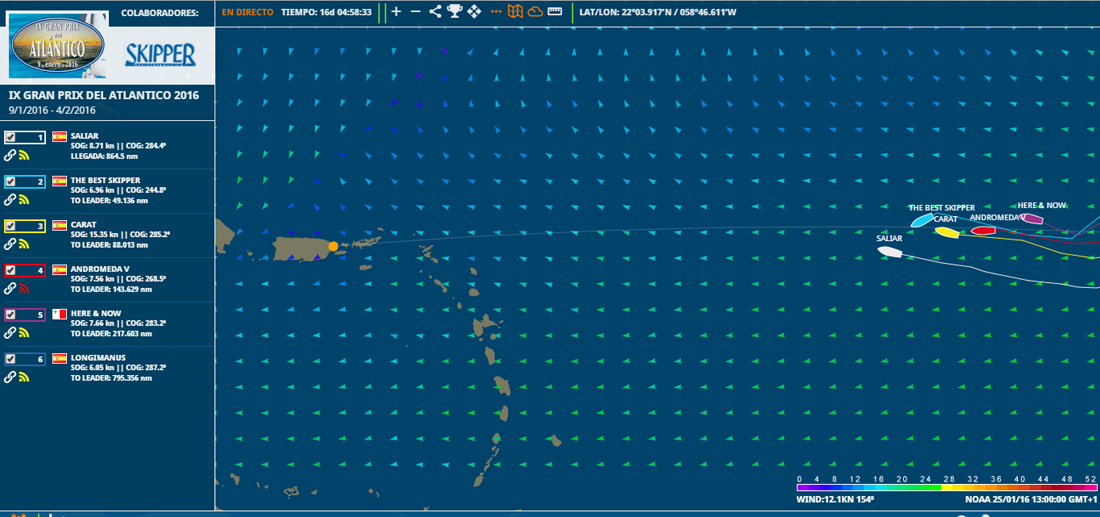The width and height of the screenshot is (1100, 517).
Task: Zoom out of the map
Action: tap(416, 12)
